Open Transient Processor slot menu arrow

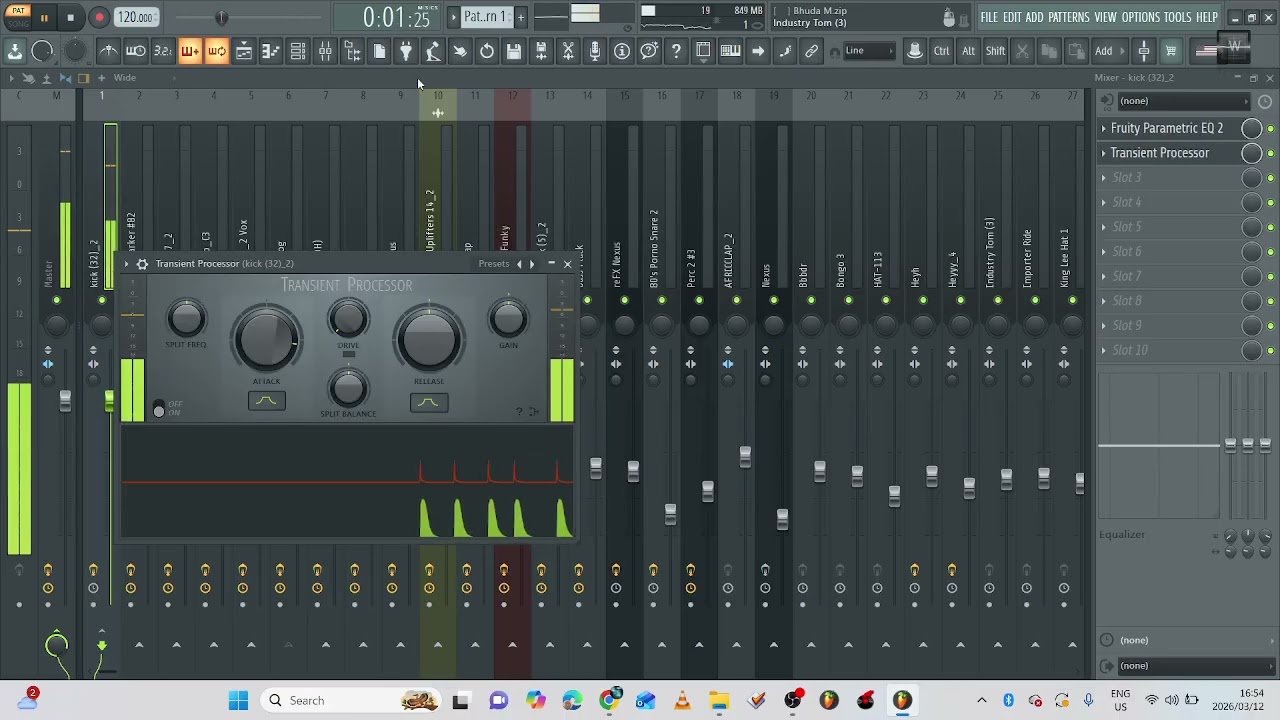pos(1104,153)
